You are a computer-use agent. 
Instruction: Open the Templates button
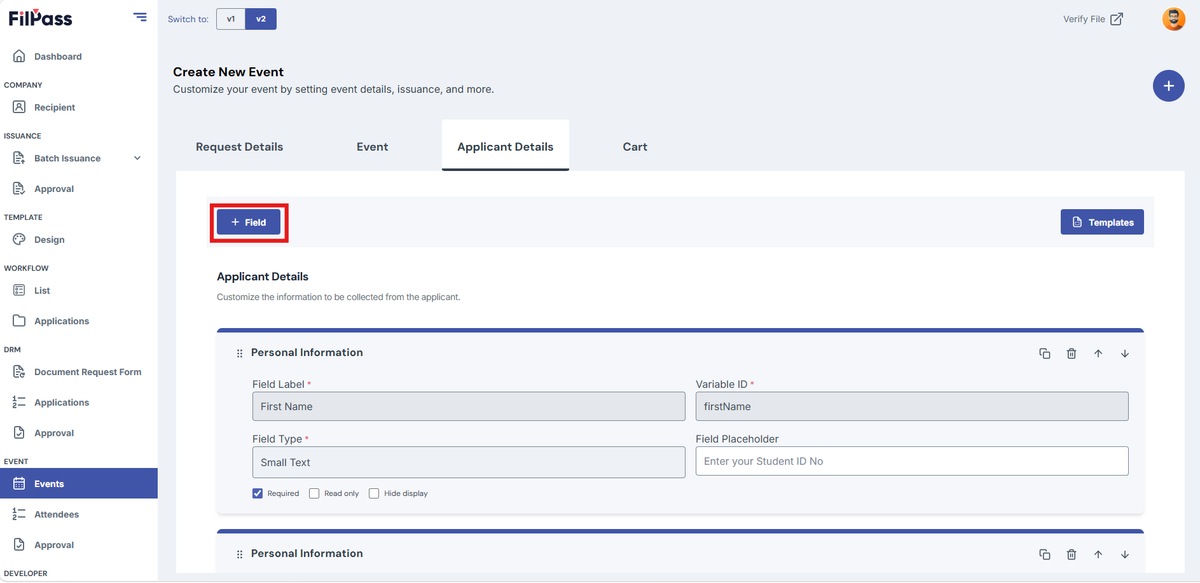tap(1102, 222)
